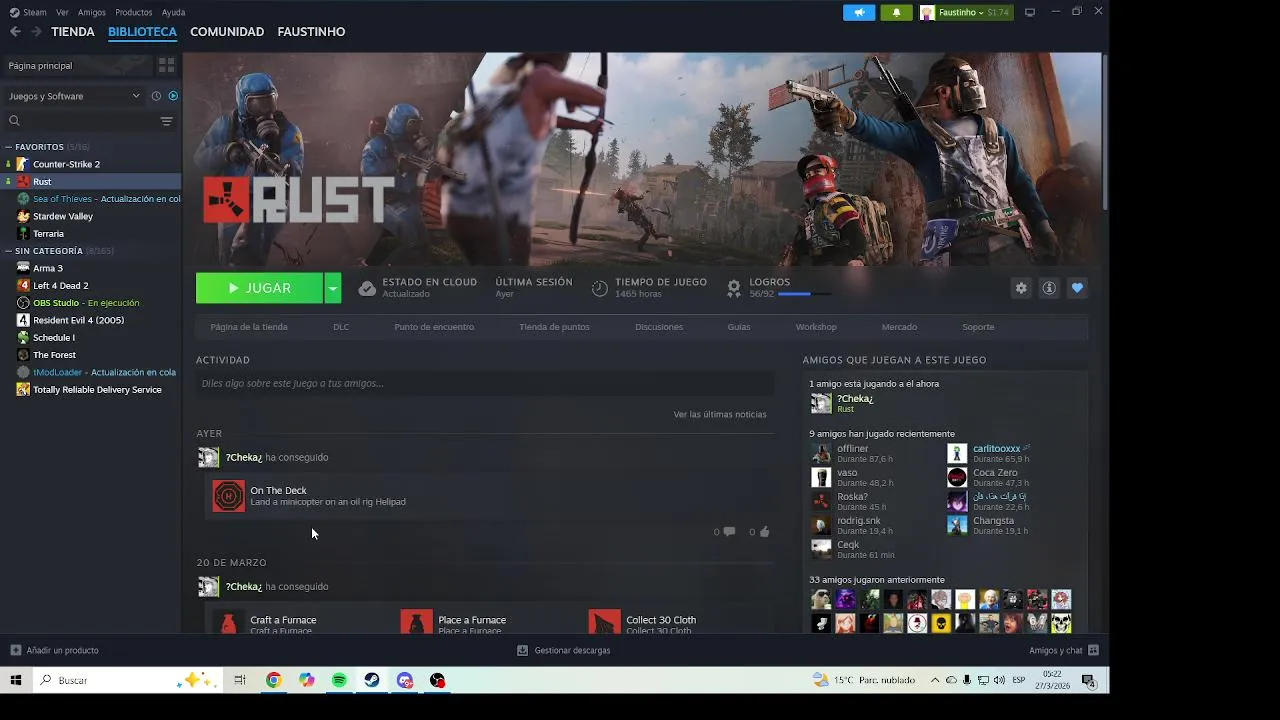
Task: Open the Ver menu
Action: click(x=62, y=12)
